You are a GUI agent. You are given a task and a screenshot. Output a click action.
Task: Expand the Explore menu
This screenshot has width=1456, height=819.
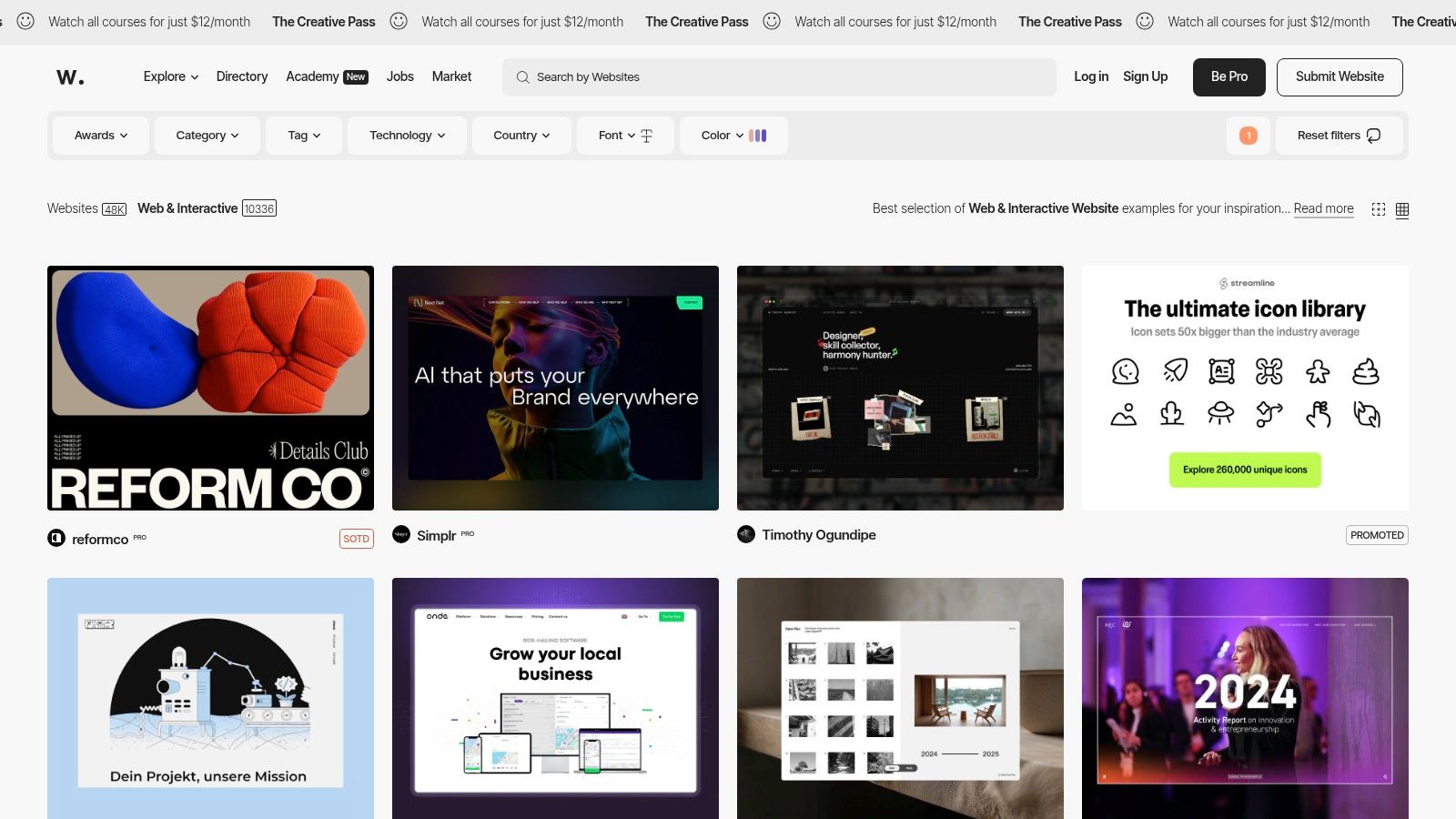click(x=171, y=76)
